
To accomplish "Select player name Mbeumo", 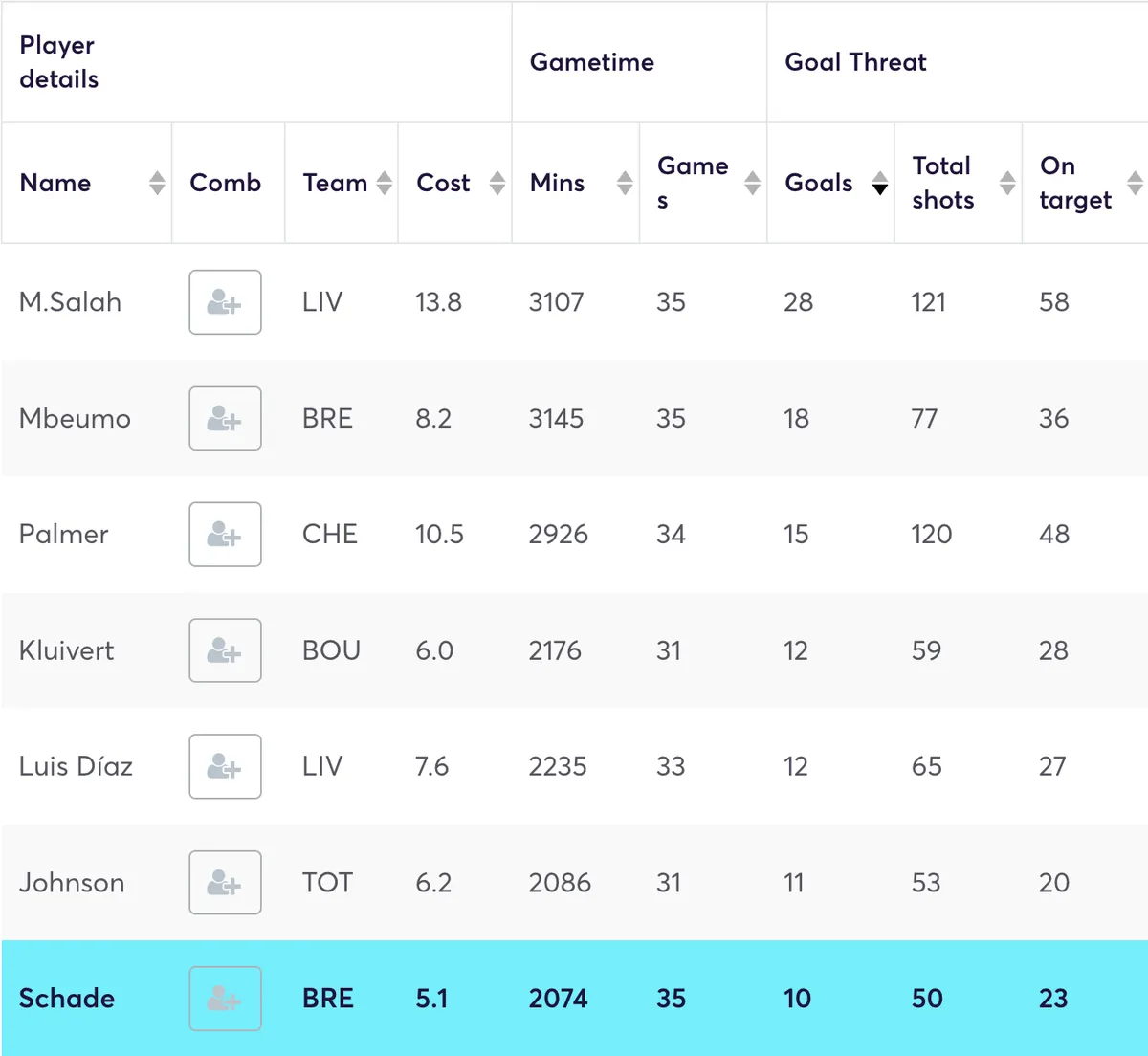I will tap(75, 418).
